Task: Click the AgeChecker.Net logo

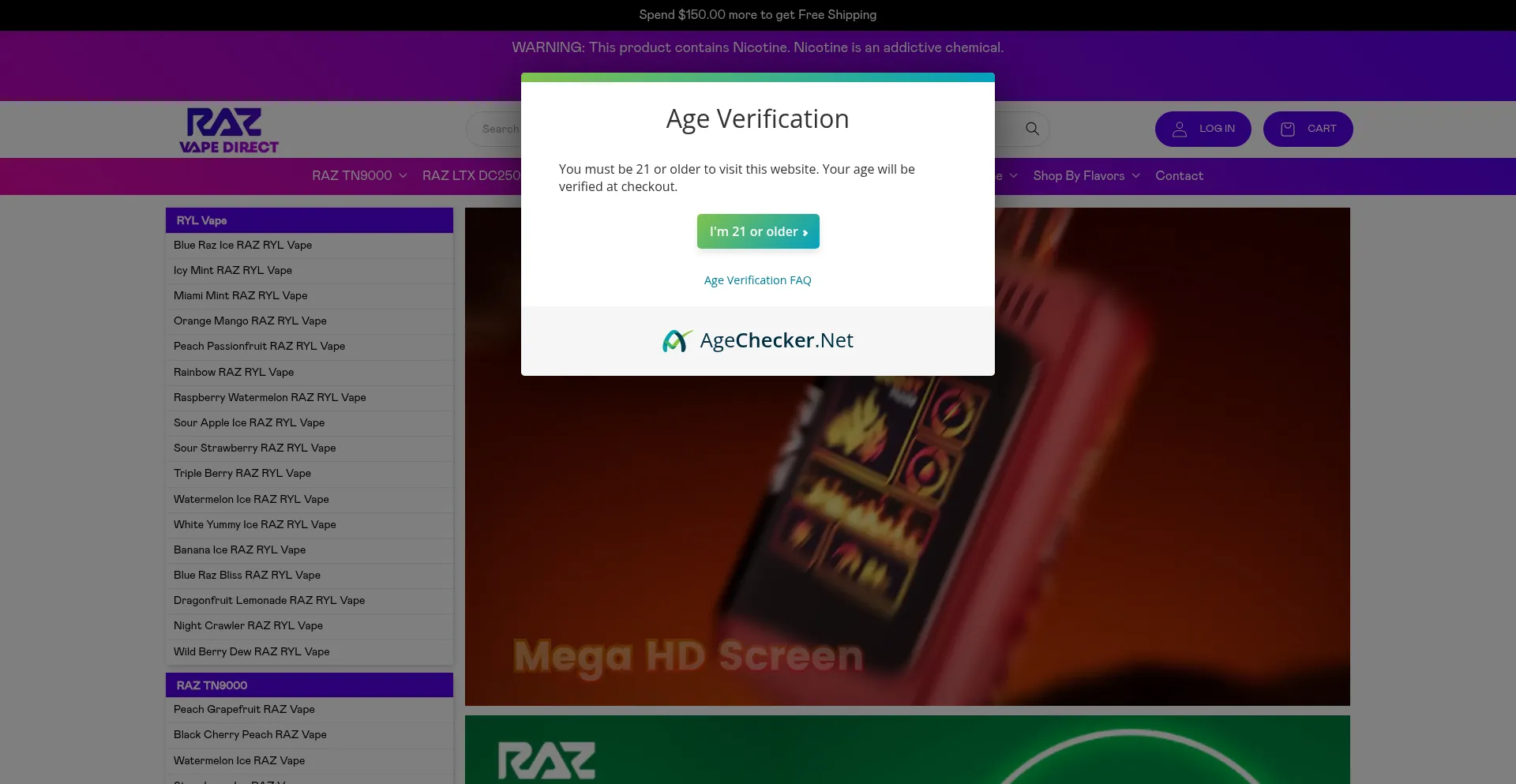Action: click(x=758, y=340)
